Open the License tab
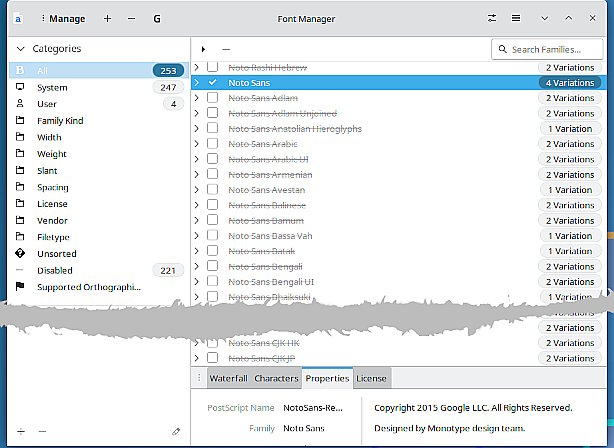This screenshot has height=448, width=614. coord(371,379)
